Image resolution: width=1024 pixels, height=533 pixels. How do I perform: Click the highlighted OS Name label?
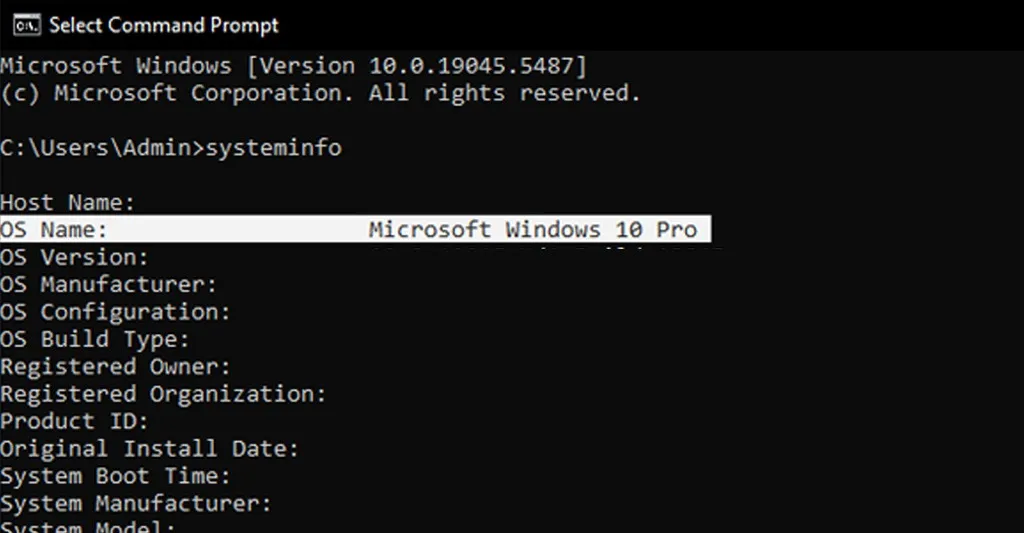(54, 230)
